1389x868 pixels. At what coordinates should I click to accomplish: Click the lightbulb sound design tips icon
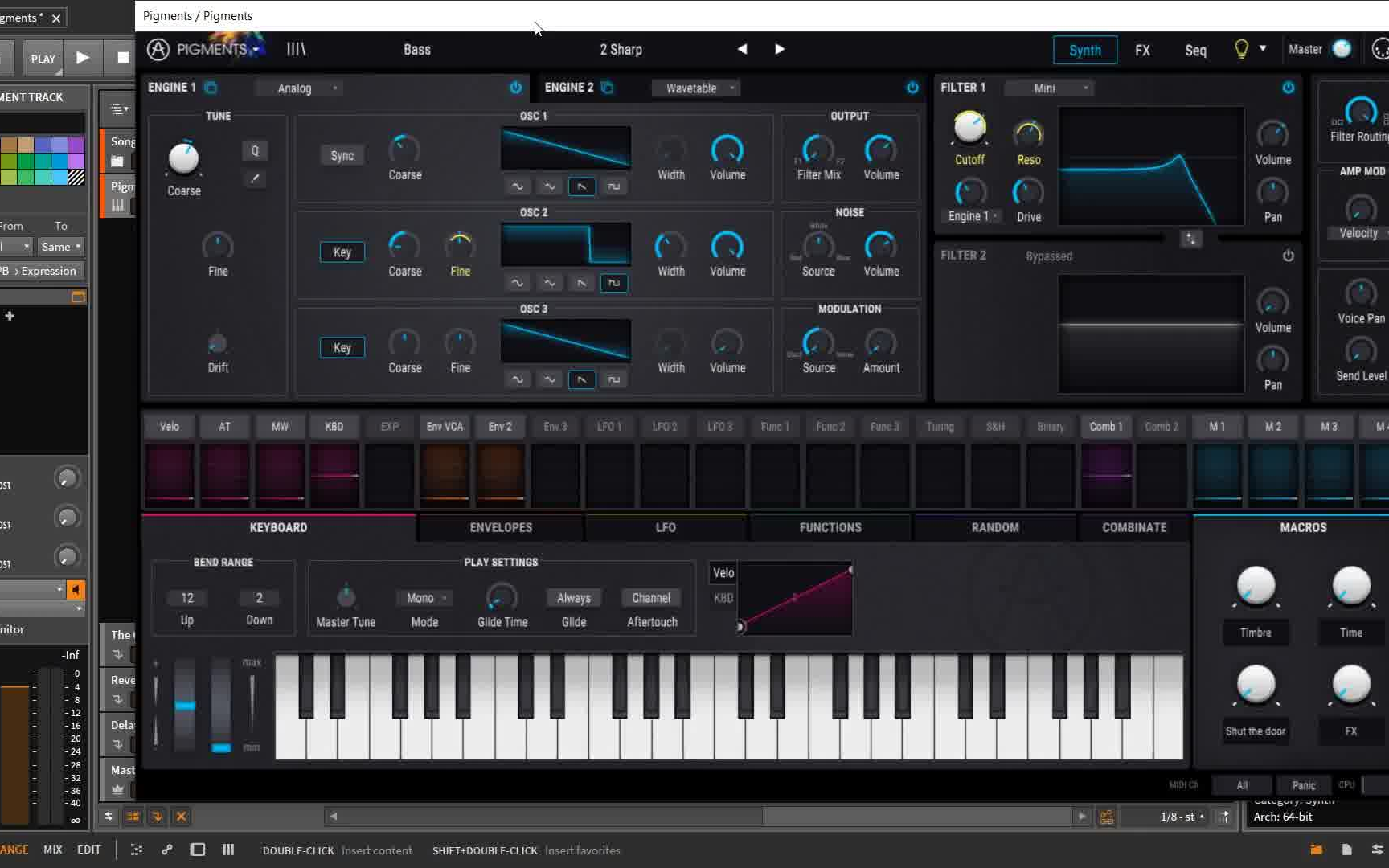tap(1241, 49)
